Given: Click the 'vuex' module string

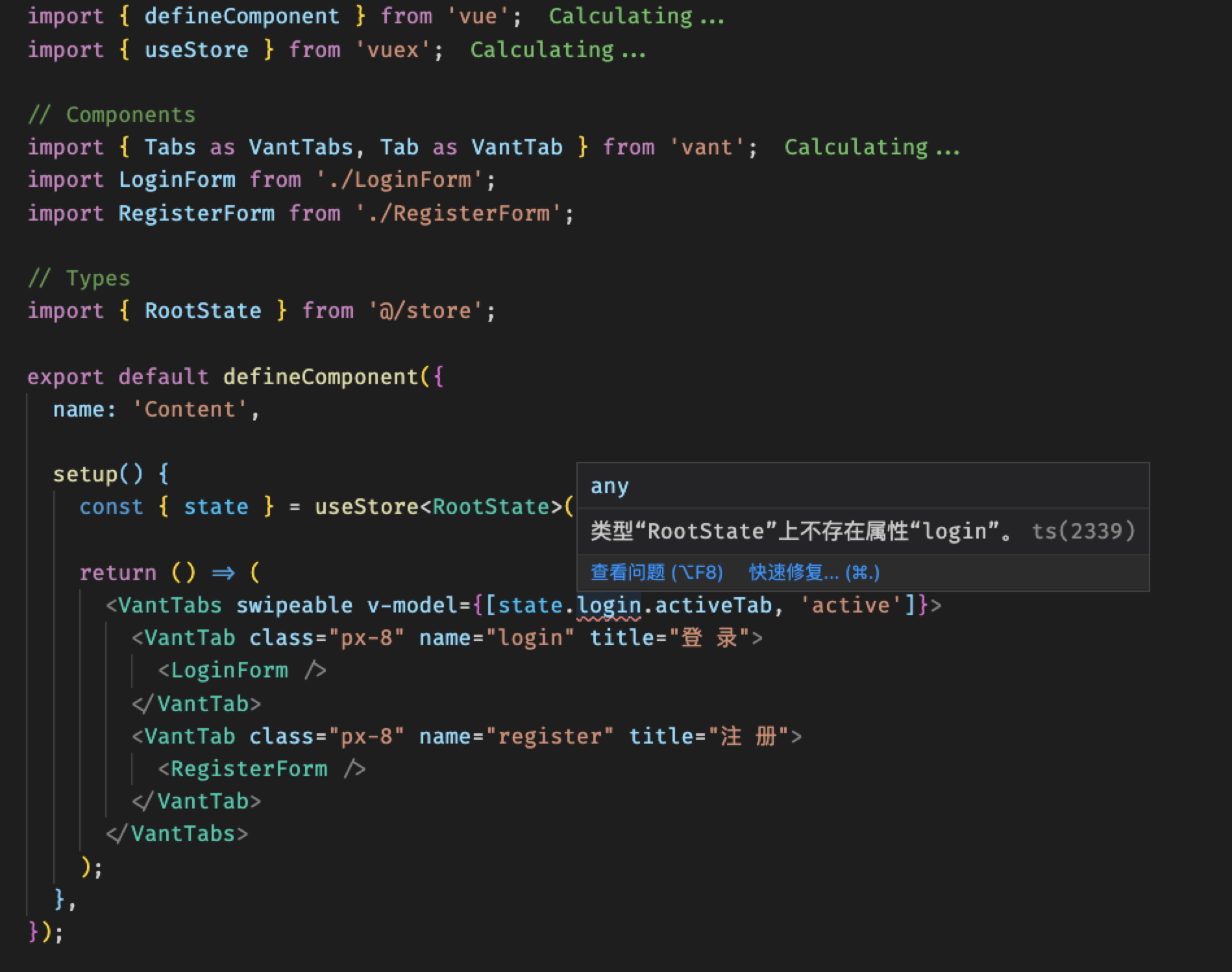Looking at the screenshot, I should click(393, 50).
